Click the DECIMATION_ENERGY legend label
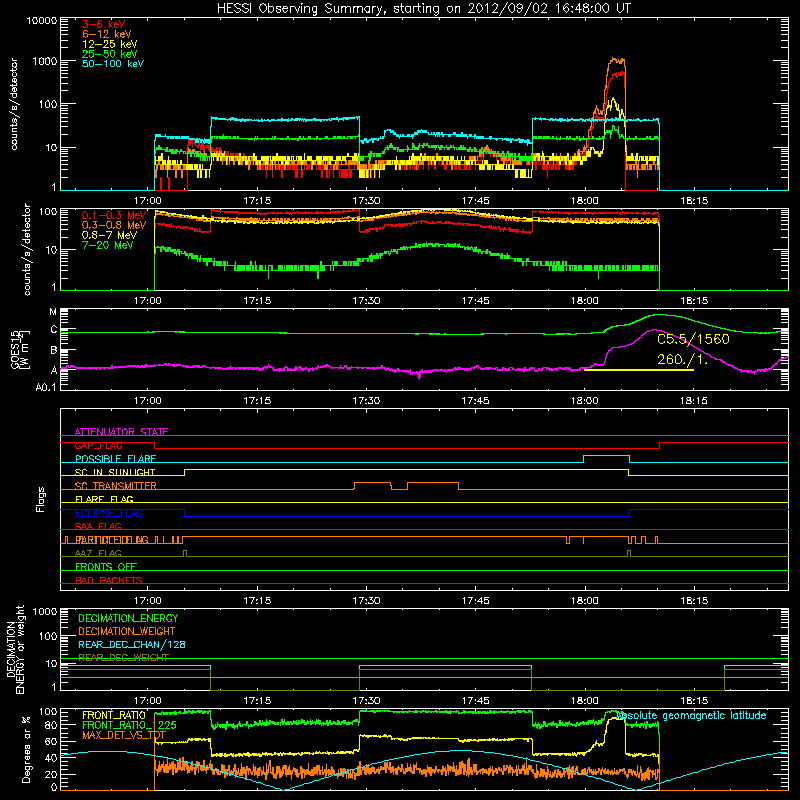The image size is (800, 800). point(128,618)
